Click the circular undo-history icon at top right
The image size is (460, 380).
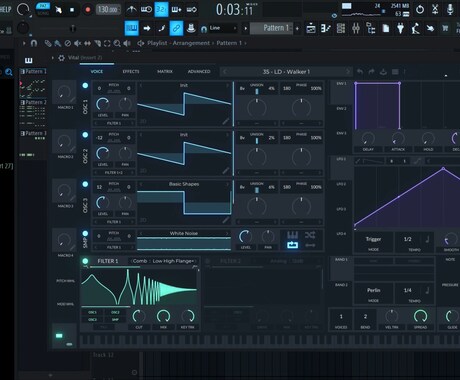pyautogui.click(x=420, y=10)
